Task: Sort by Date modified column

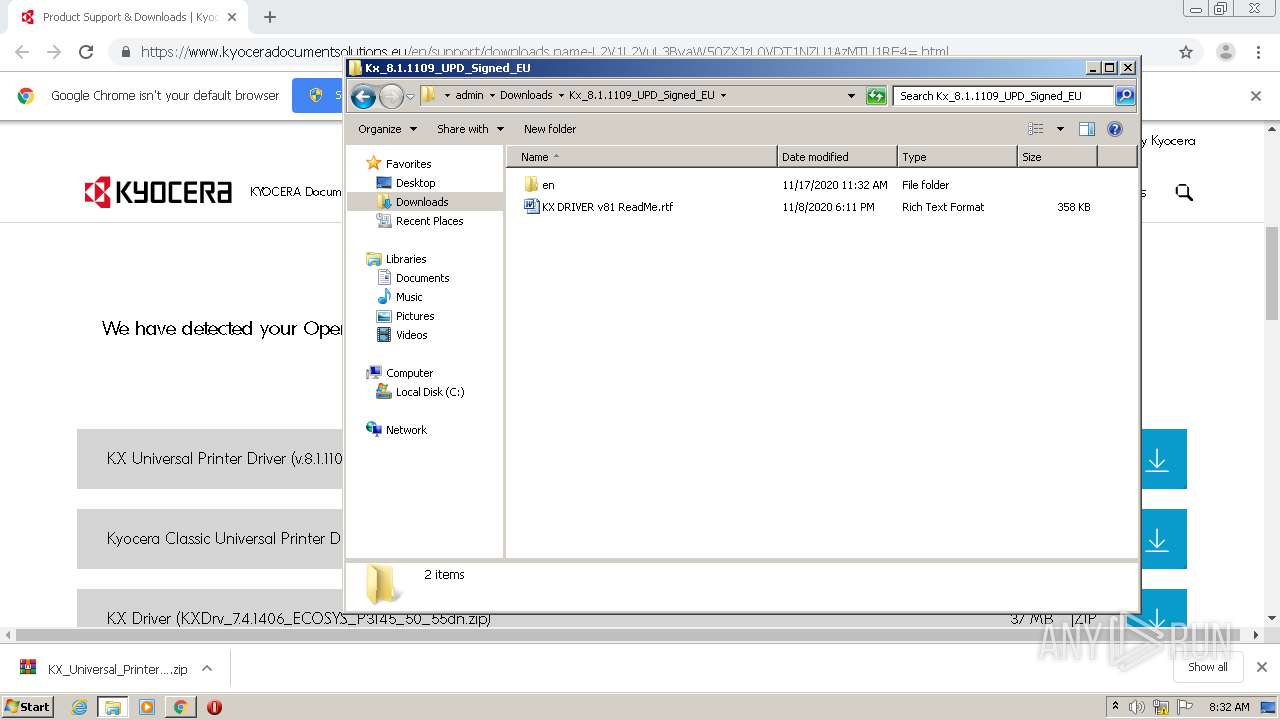Action: tap(837, 157)
